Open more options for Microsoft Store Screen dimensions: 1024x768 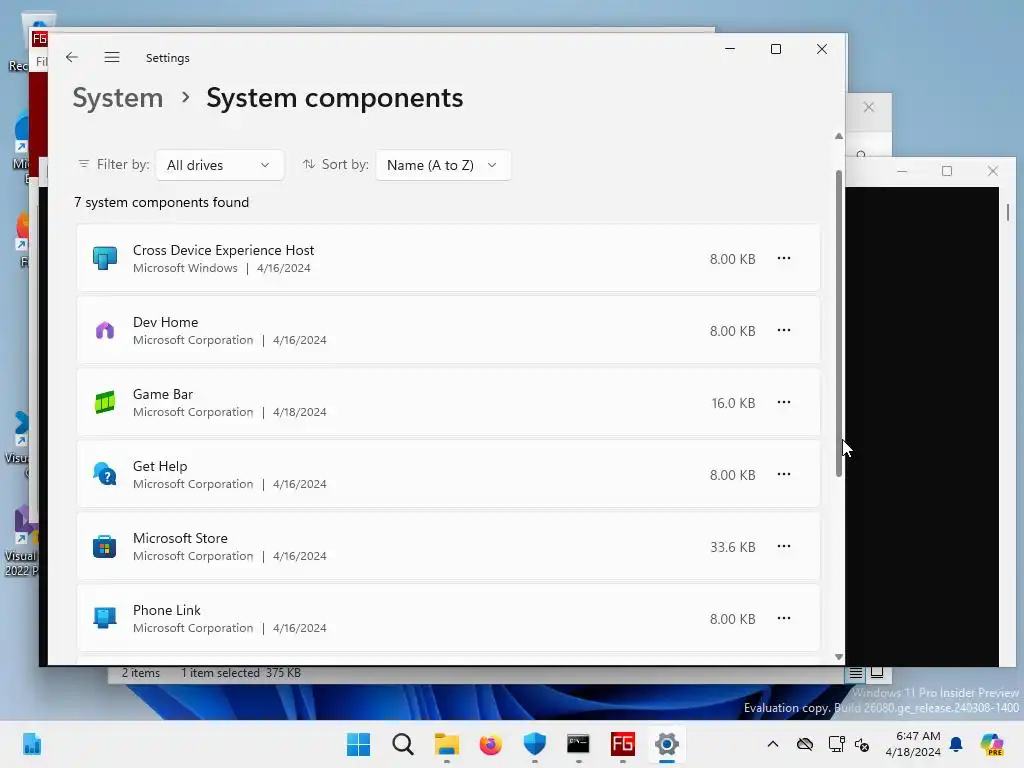[x=784, y=546]
